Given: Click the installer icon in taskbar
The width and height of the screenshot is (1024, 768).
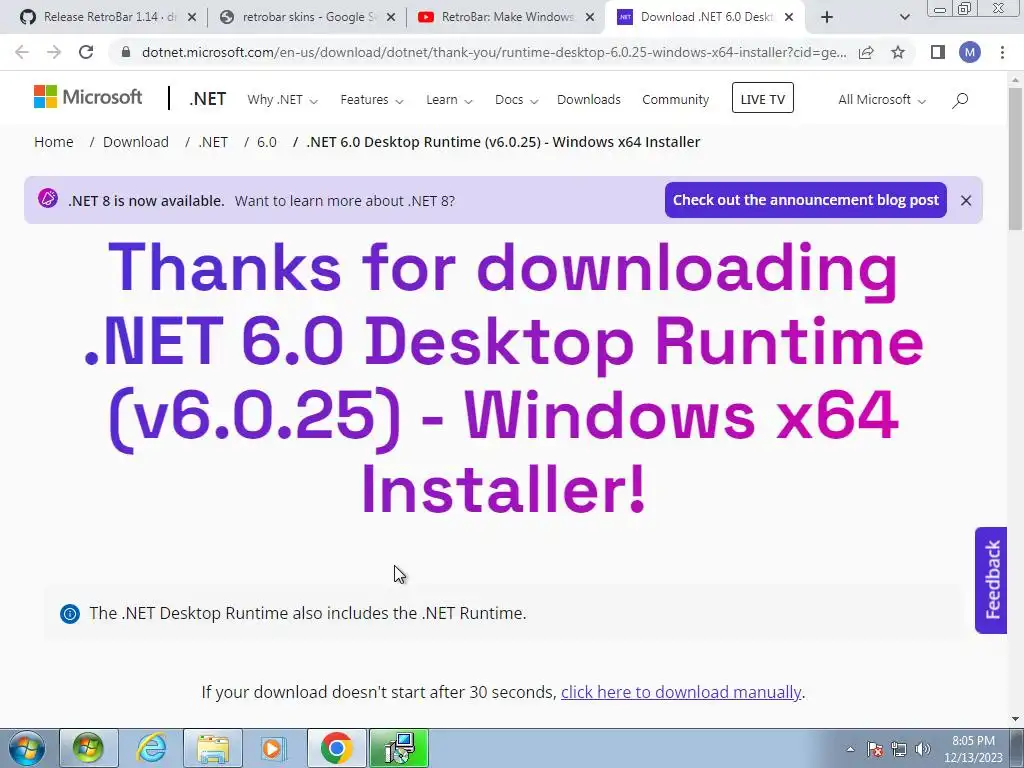Looking at the screenshot, I should point(399,748).
